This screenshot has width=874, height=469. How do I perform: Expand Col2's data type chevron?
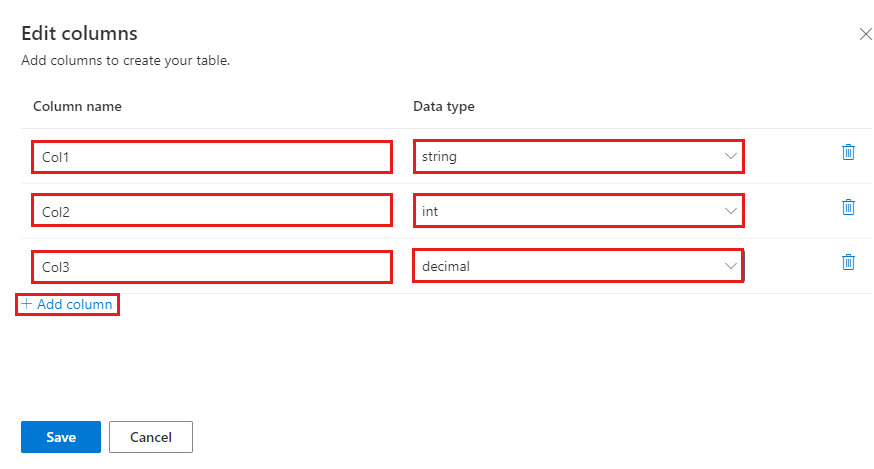coord(731,211)
